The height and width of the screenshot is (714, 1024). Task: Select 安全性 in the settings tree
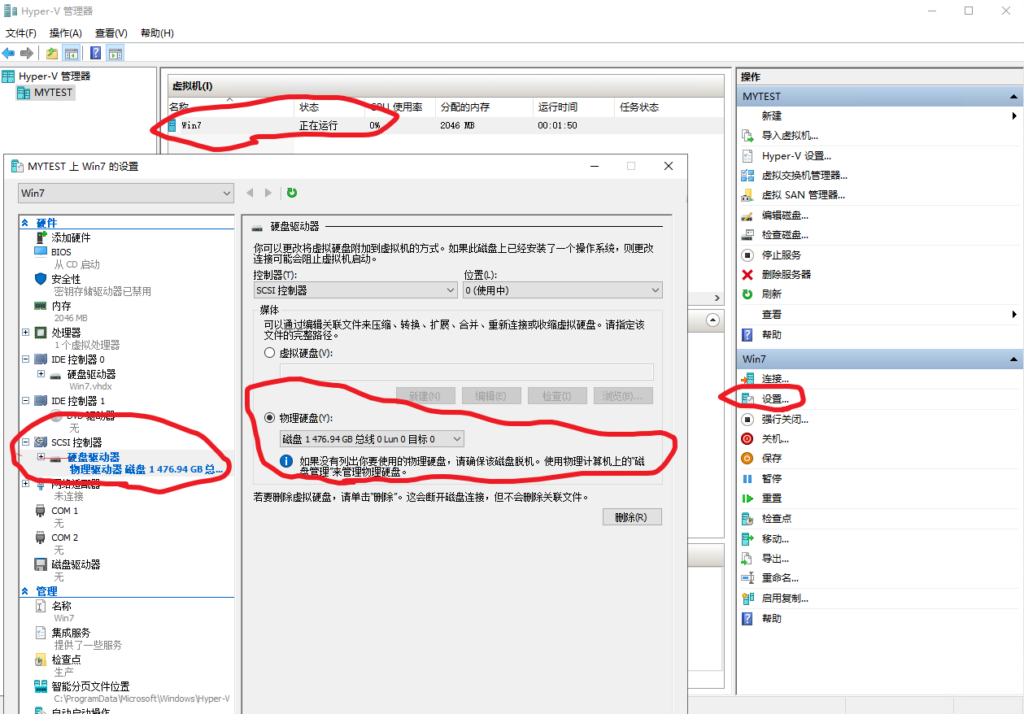click(66, 279)
